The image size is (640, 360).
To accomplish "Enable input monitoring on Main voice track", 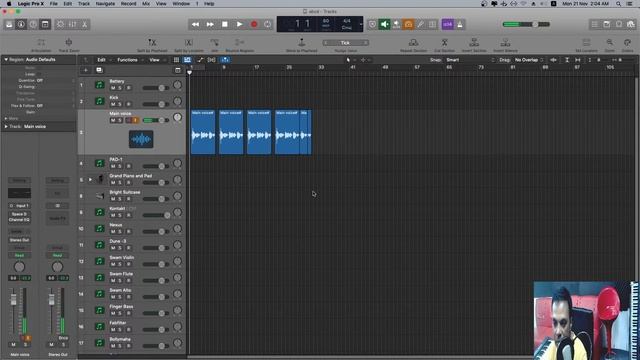I will tap(136, 120).
